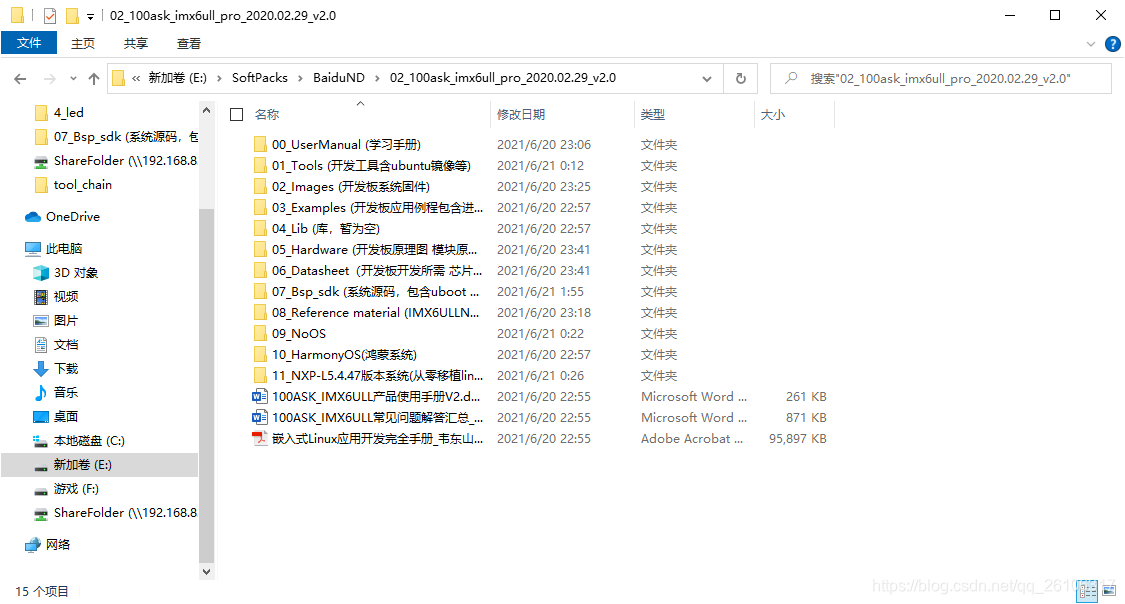Open the 查看 ribbon tab
The image size is (1125, 604).
coord(189,44)
